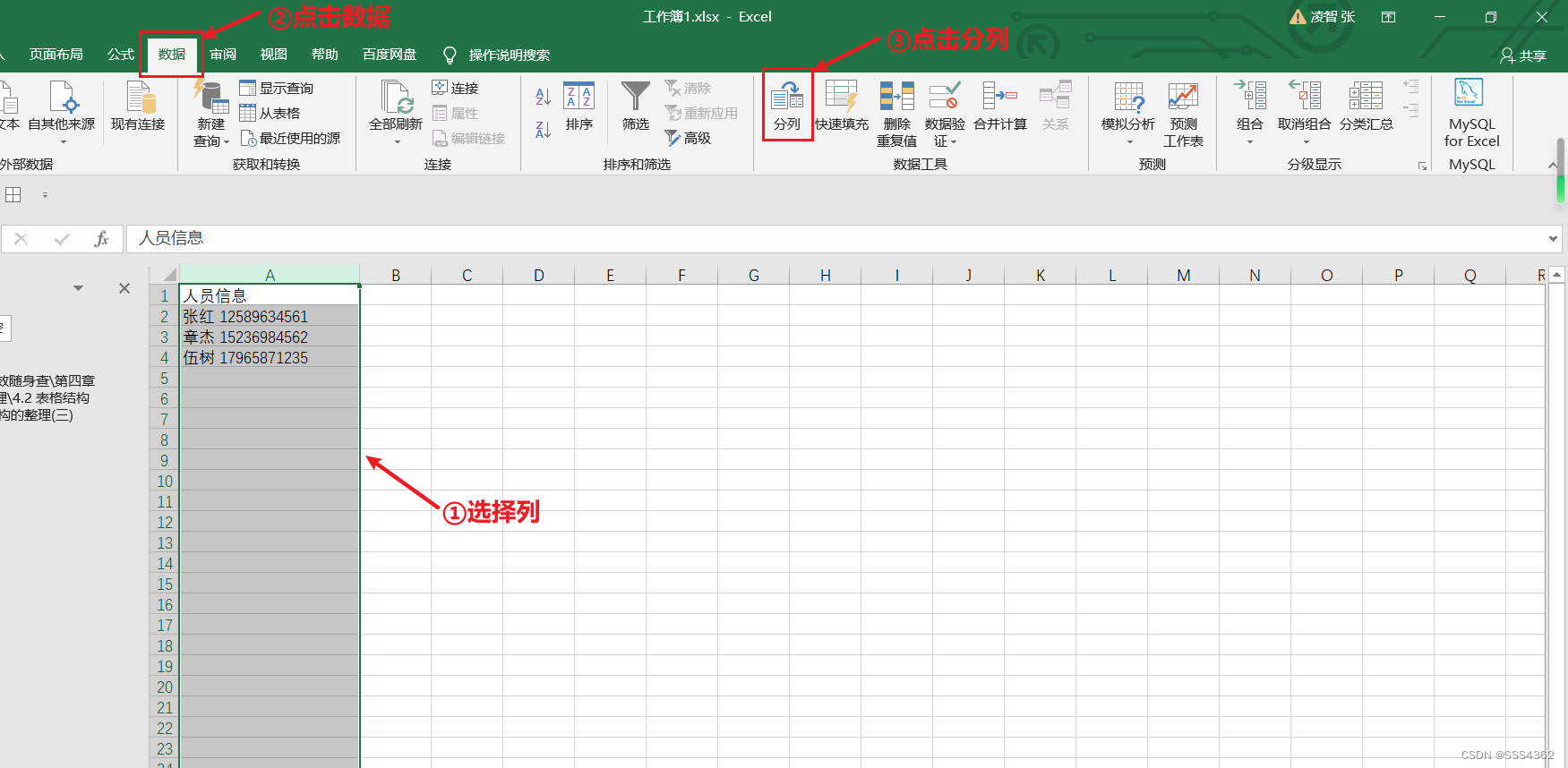Click 从表格 from table

[270, 113]
